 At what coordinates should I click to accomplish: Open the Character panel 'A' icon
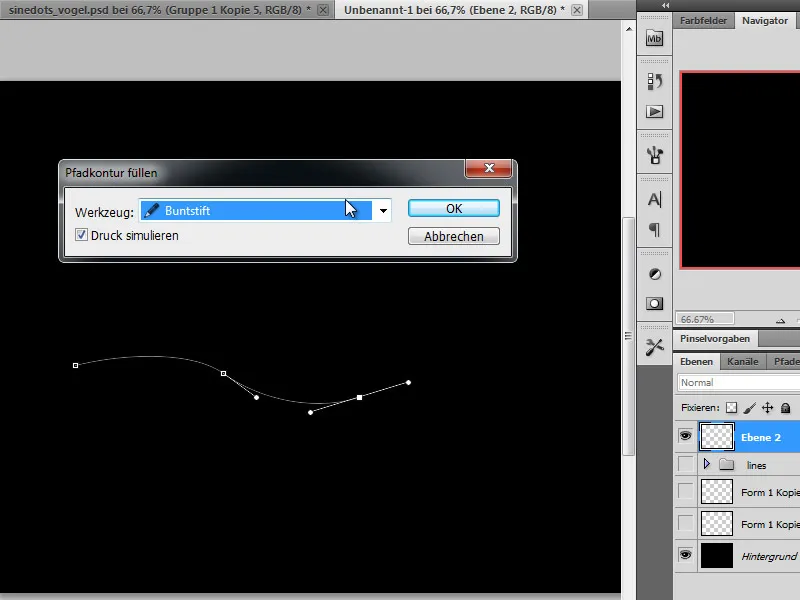click(654, 199)
